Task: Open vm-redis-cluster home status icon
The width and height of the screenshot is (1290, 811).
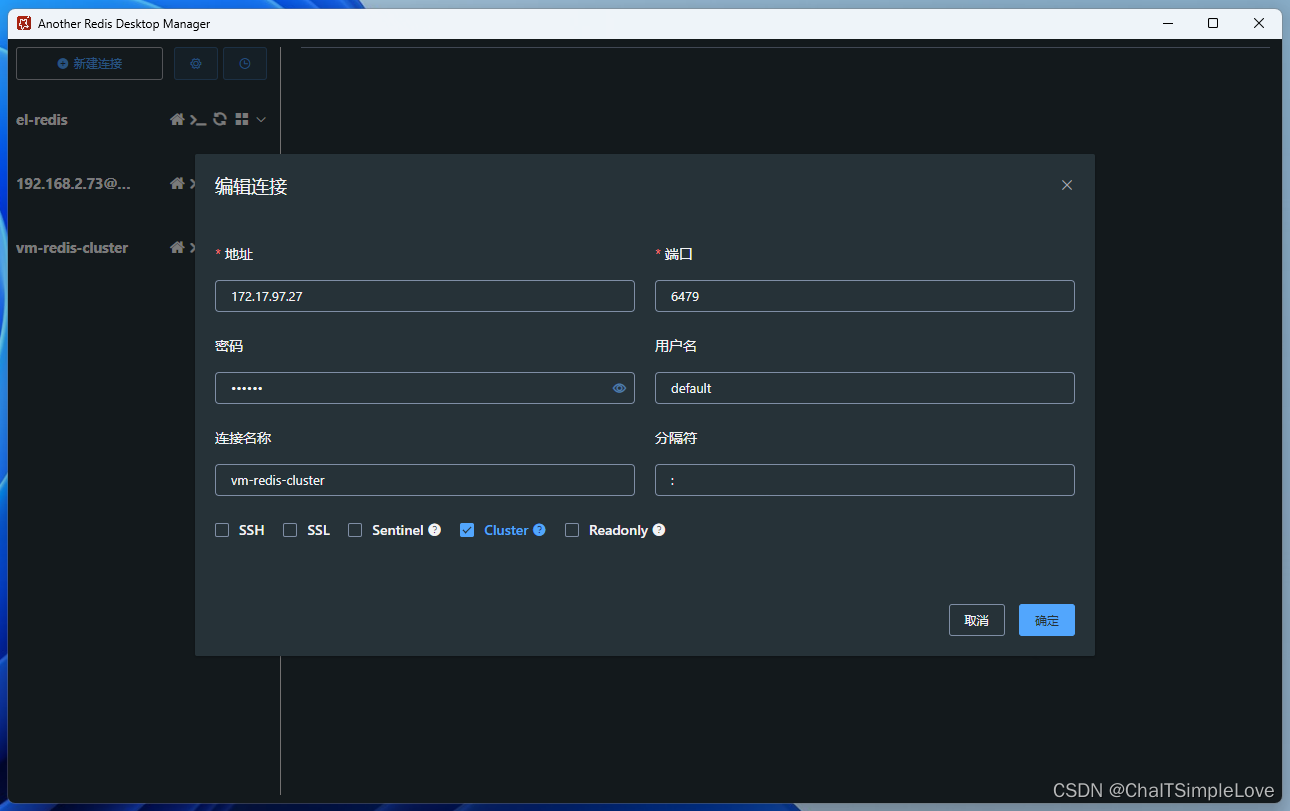Action: pyautogui.click(x=177, y=247)
